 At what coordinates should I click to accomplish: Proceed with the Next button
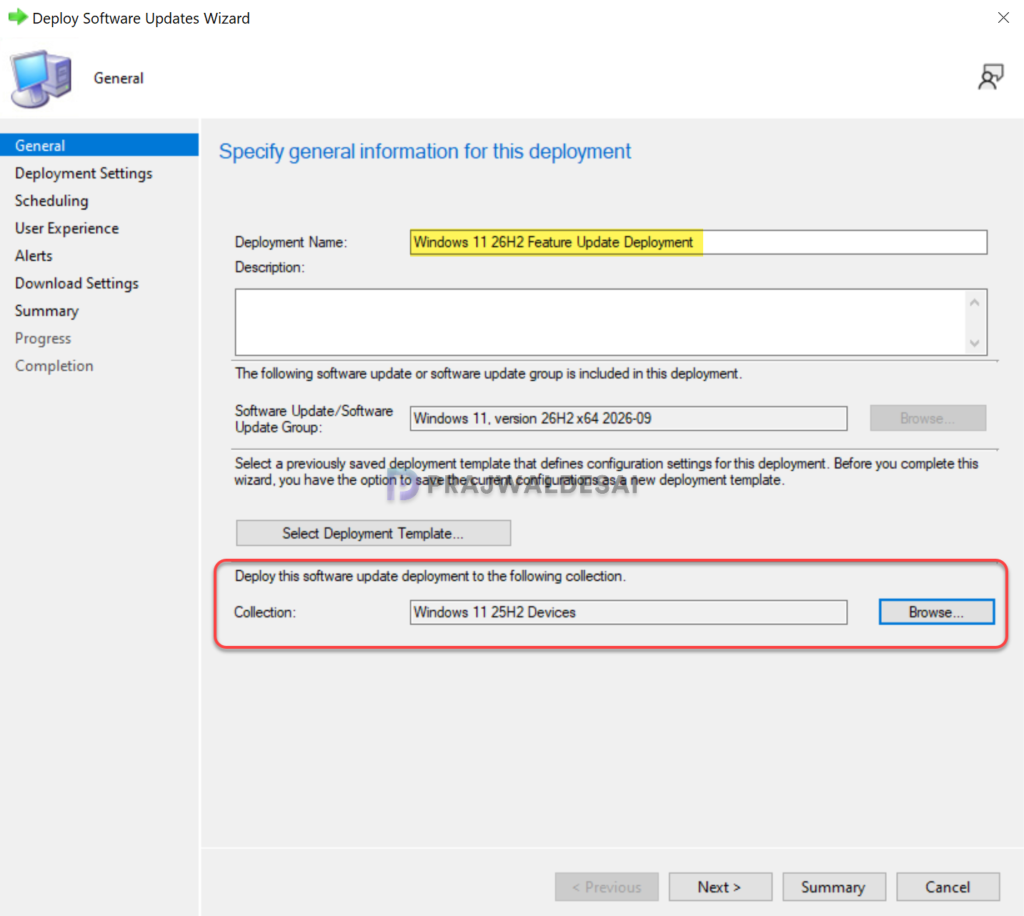720,887
